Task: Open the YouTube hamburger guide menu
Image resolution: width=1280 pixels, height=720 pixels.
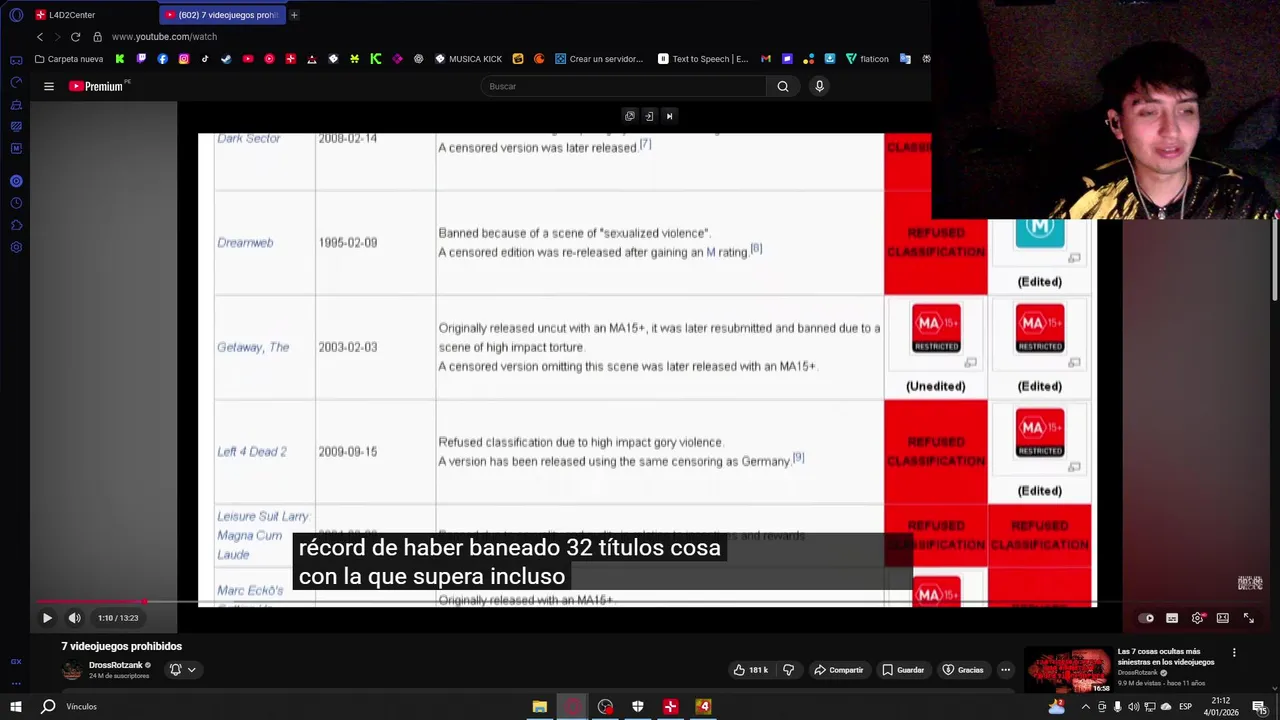Action: 48,86
